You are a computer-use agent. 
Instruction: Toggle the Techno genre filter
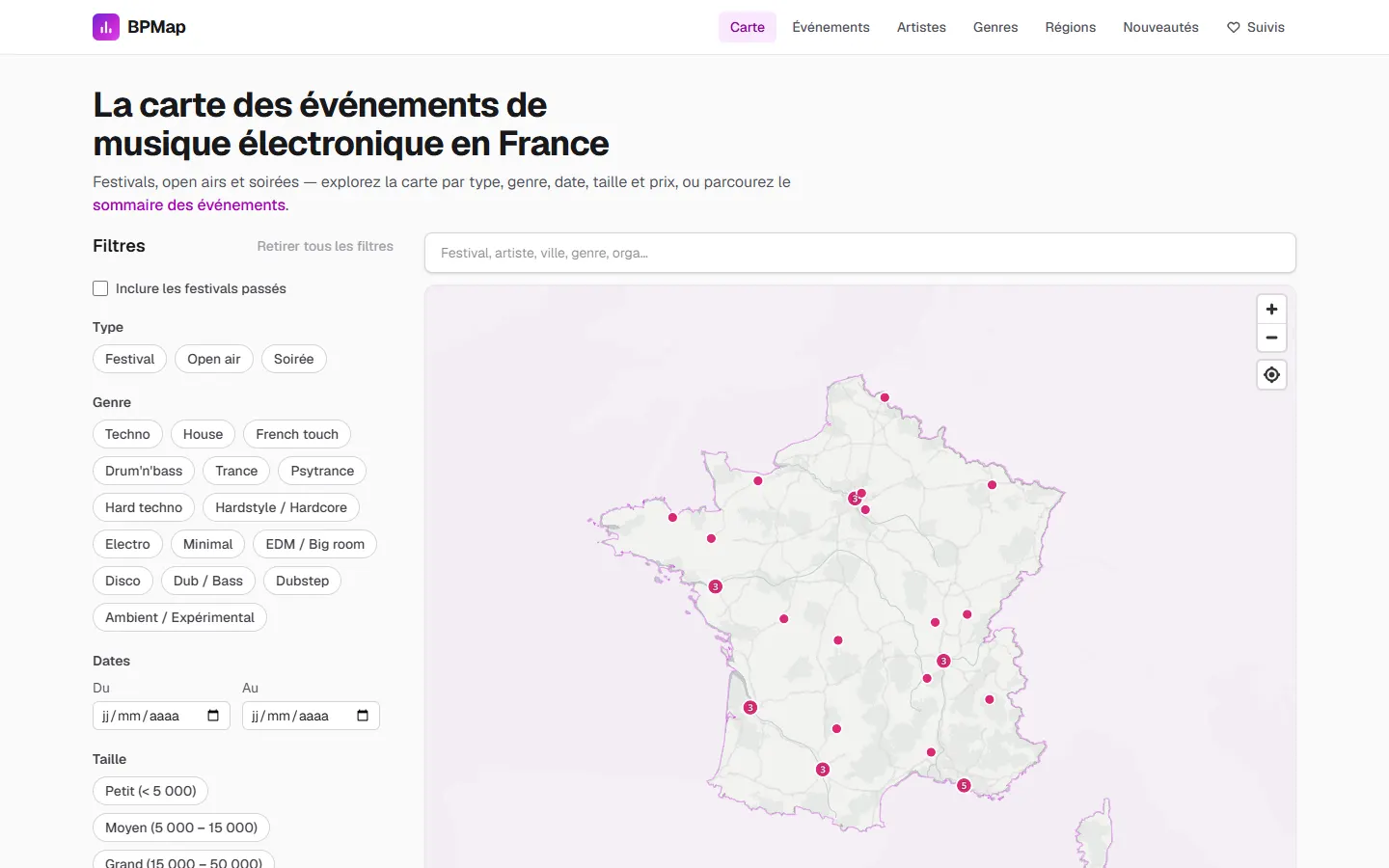pos(127,434)
